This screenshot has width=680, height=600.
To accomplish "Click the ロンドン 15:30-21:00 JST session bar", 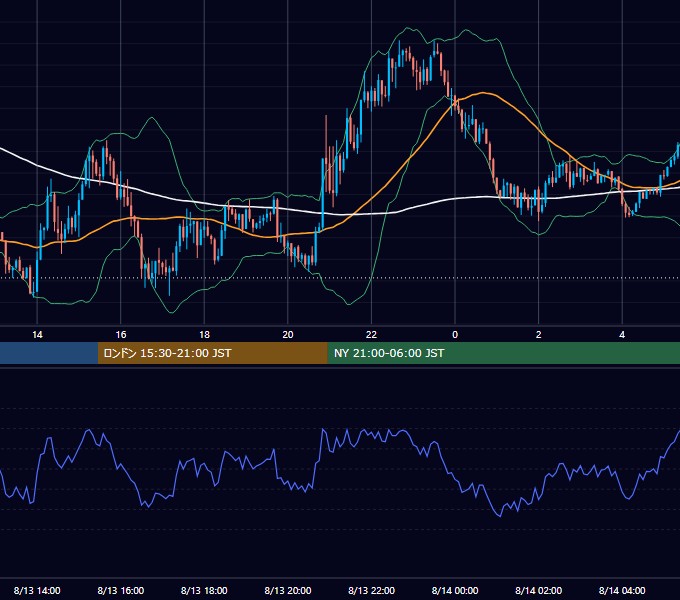I will 212,353.
